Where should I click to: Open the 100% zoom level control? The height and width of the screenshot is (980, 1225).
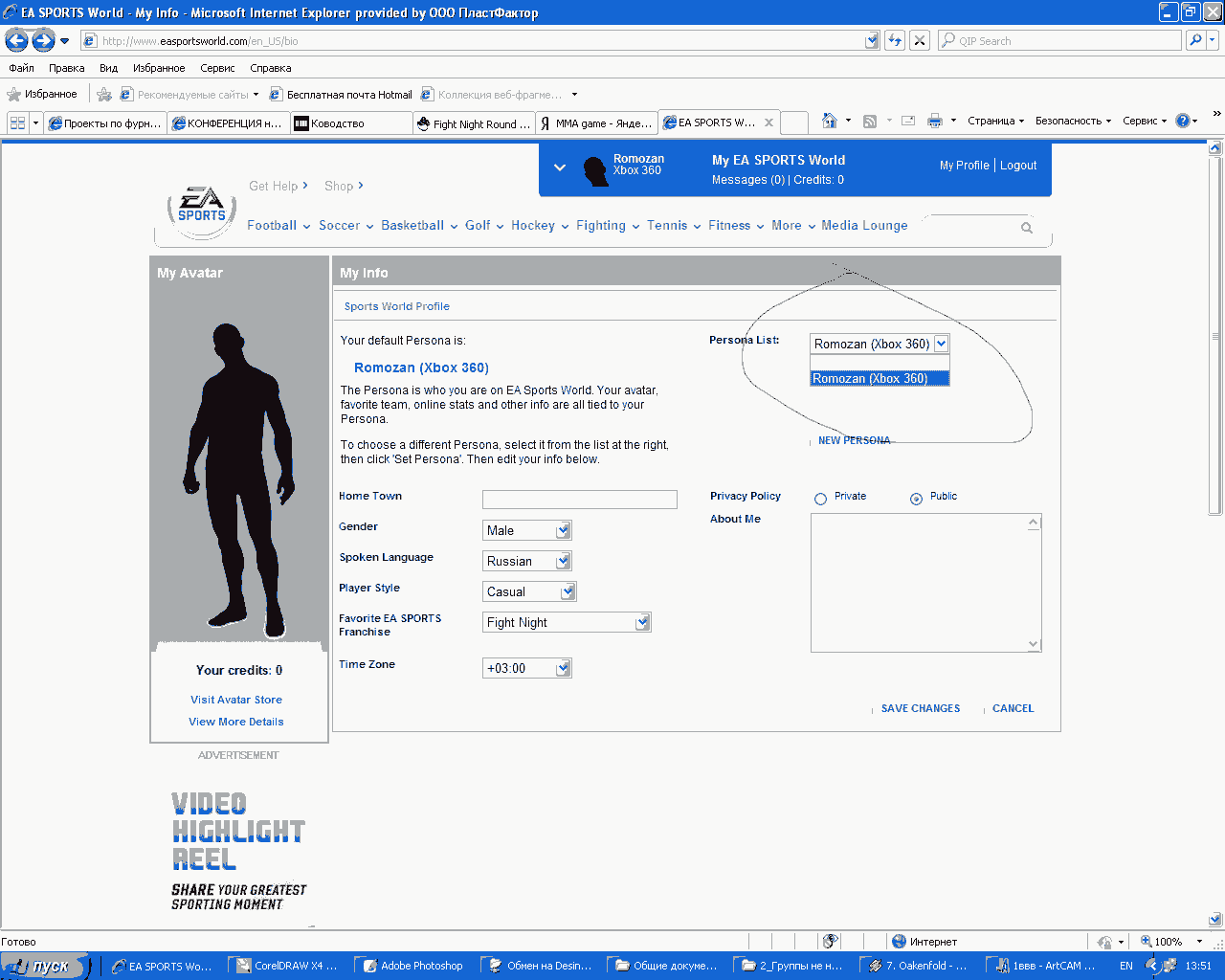pos(1170,942)
